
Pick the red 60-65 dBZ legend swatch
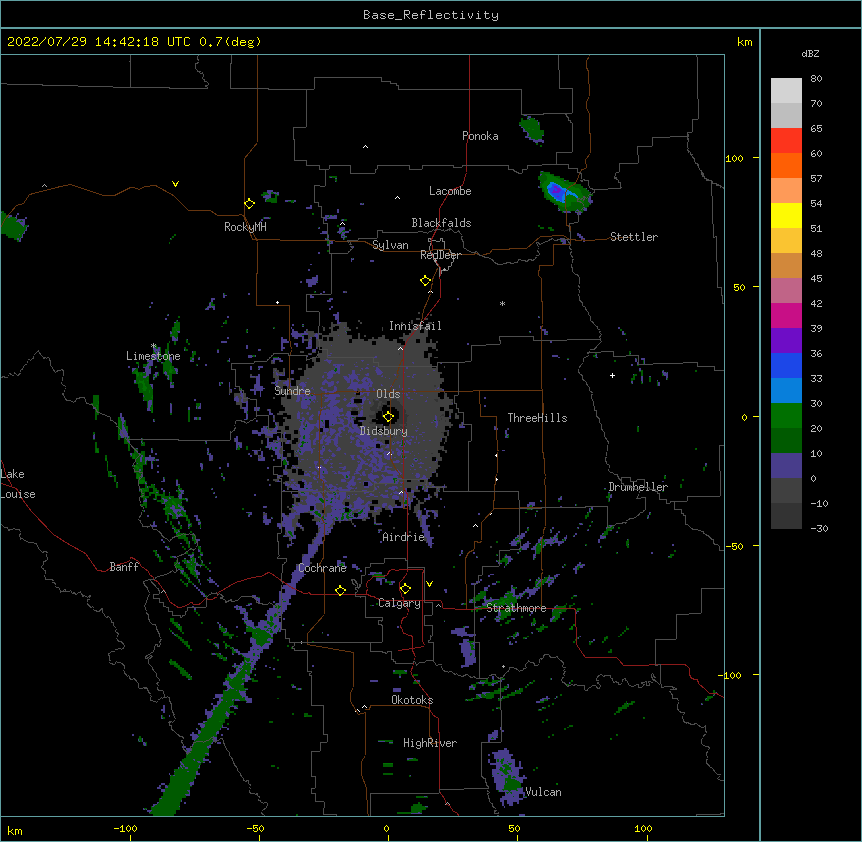click(x=786, y=140)
